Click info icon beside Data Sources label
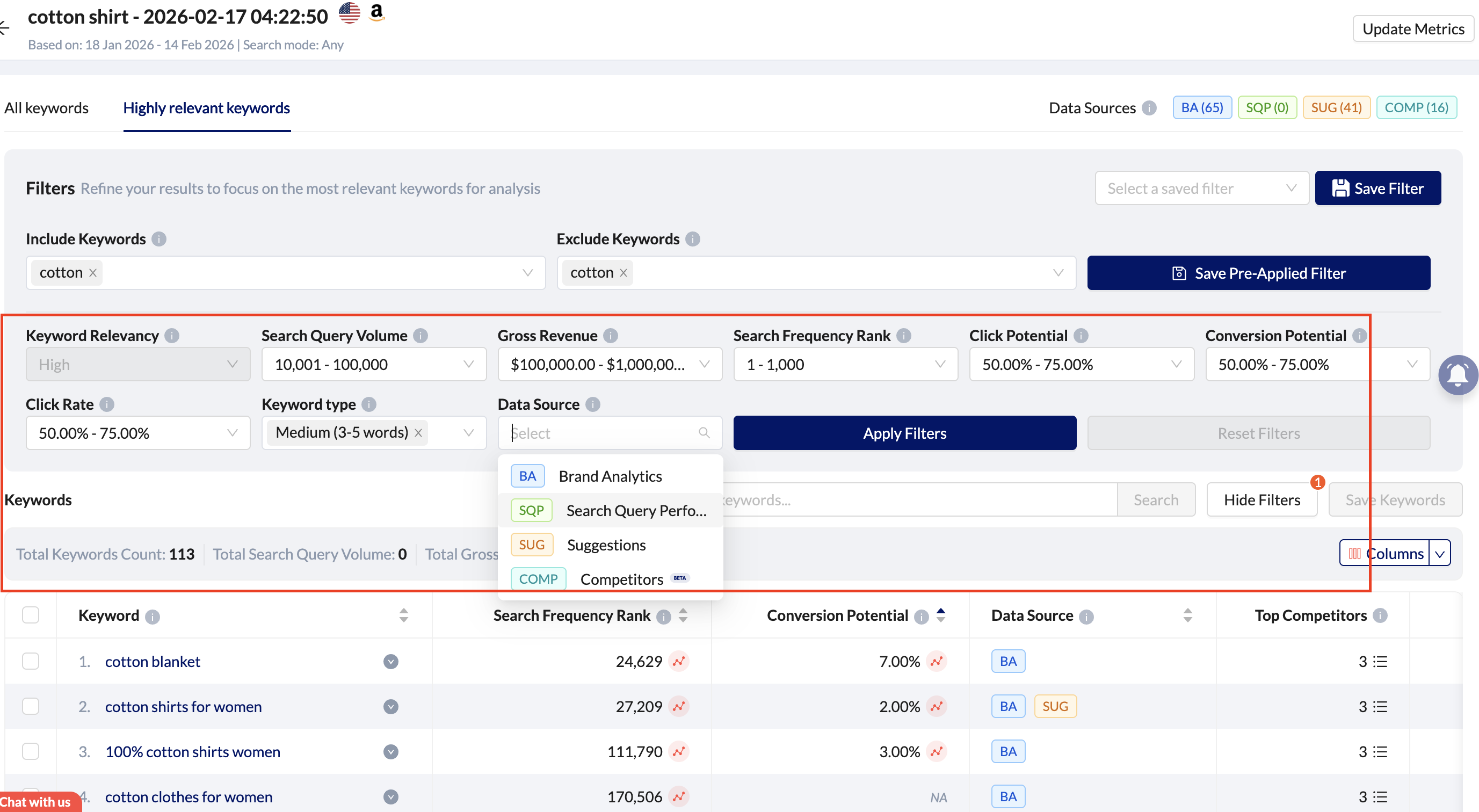This screenshot has height=812, width=1479. pos(1149,108)
